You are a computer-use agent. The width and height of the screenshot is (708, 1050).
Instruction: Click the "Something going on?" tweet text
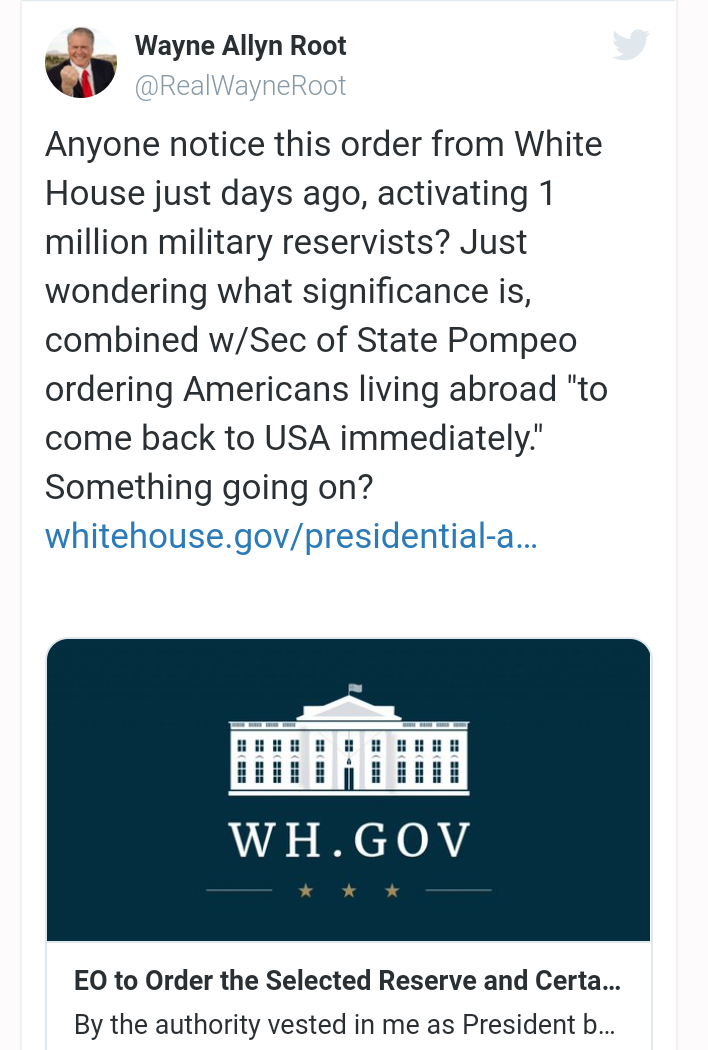(209, 487)
